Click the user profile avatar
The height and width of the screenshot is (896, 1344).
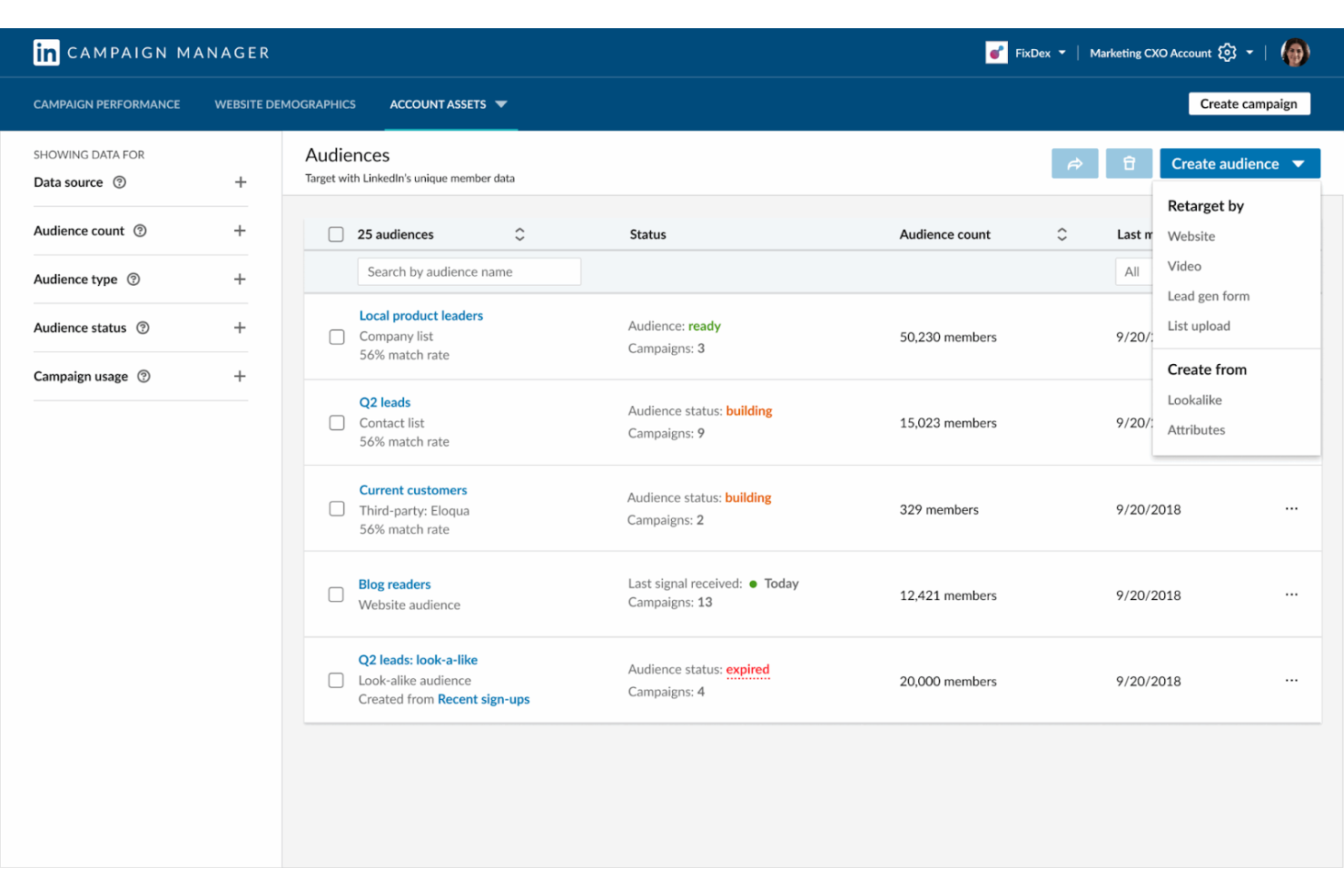pos(1295,53)
